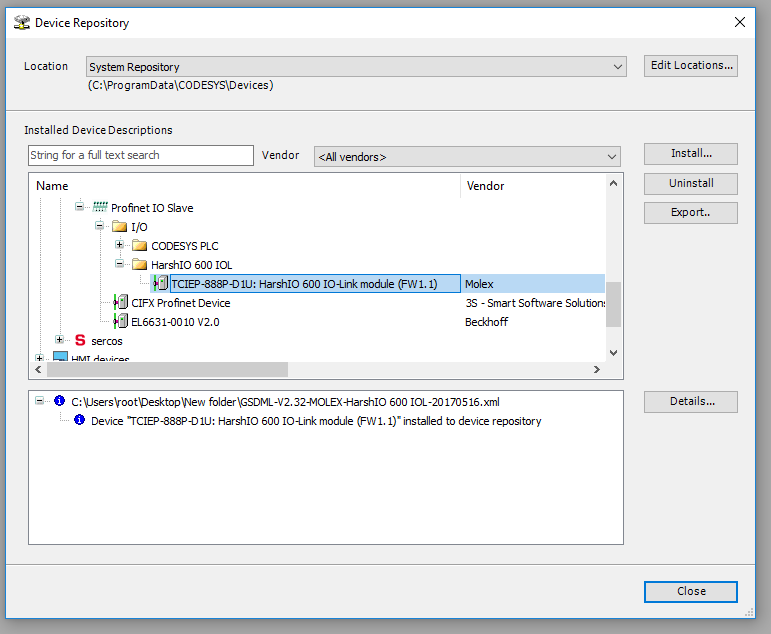This screenshot has width=771, height=634.
Task: Select the CODESYS PLC label
Action: 184,246
